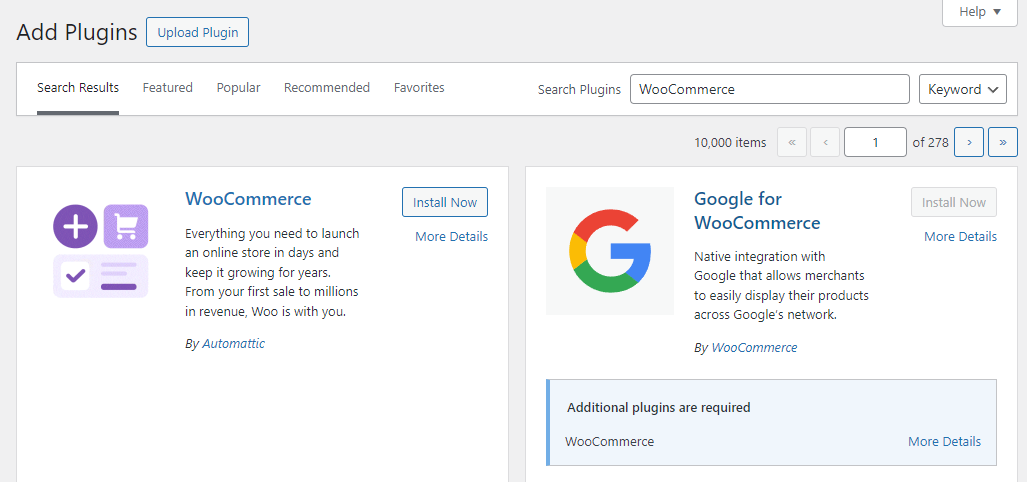
Task: Open the Favorites tab
Action: [x=419, y=88]
